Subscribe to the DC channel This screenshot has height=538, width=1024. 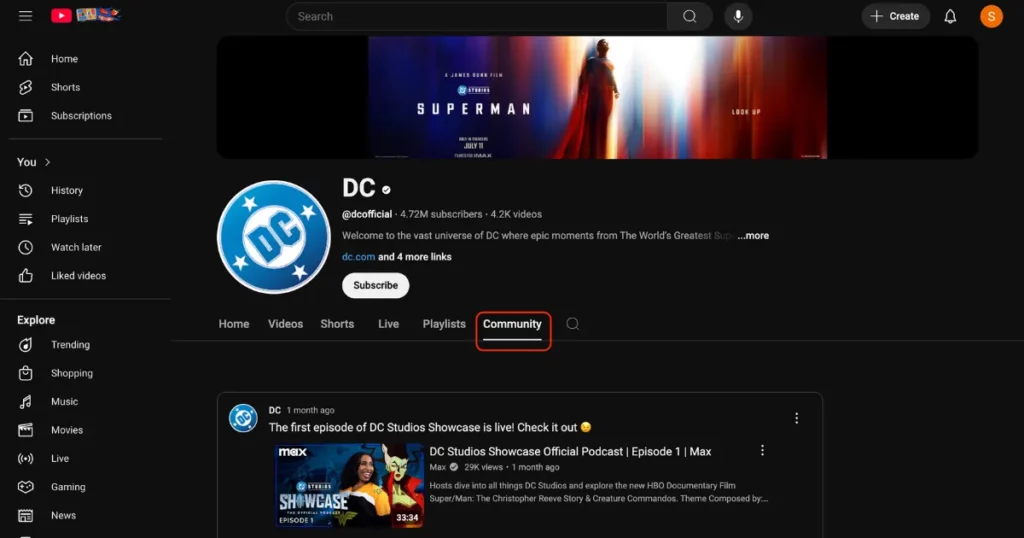376,285
